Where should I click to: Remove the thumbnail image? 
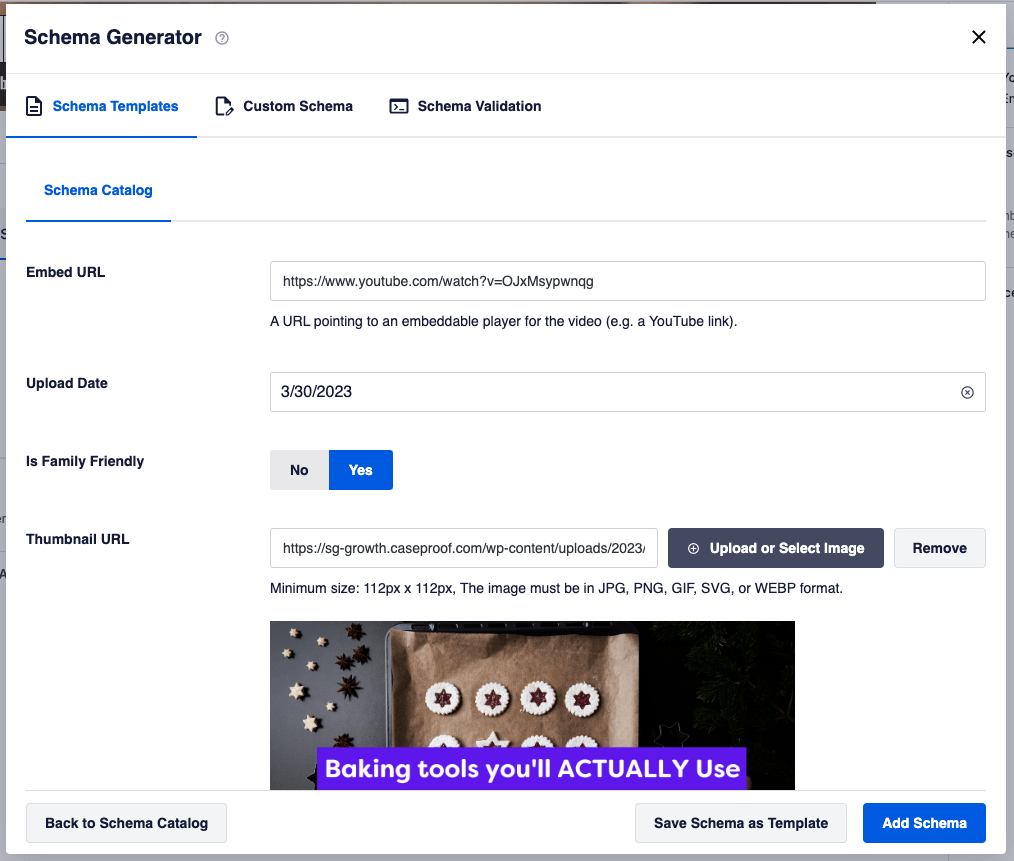tap(940, 549)
